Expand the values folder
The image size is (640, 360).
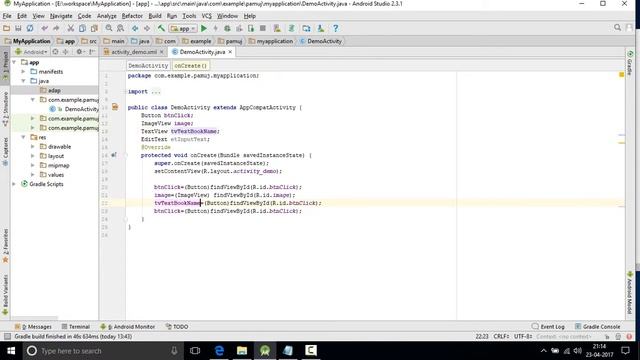(33, 175)
